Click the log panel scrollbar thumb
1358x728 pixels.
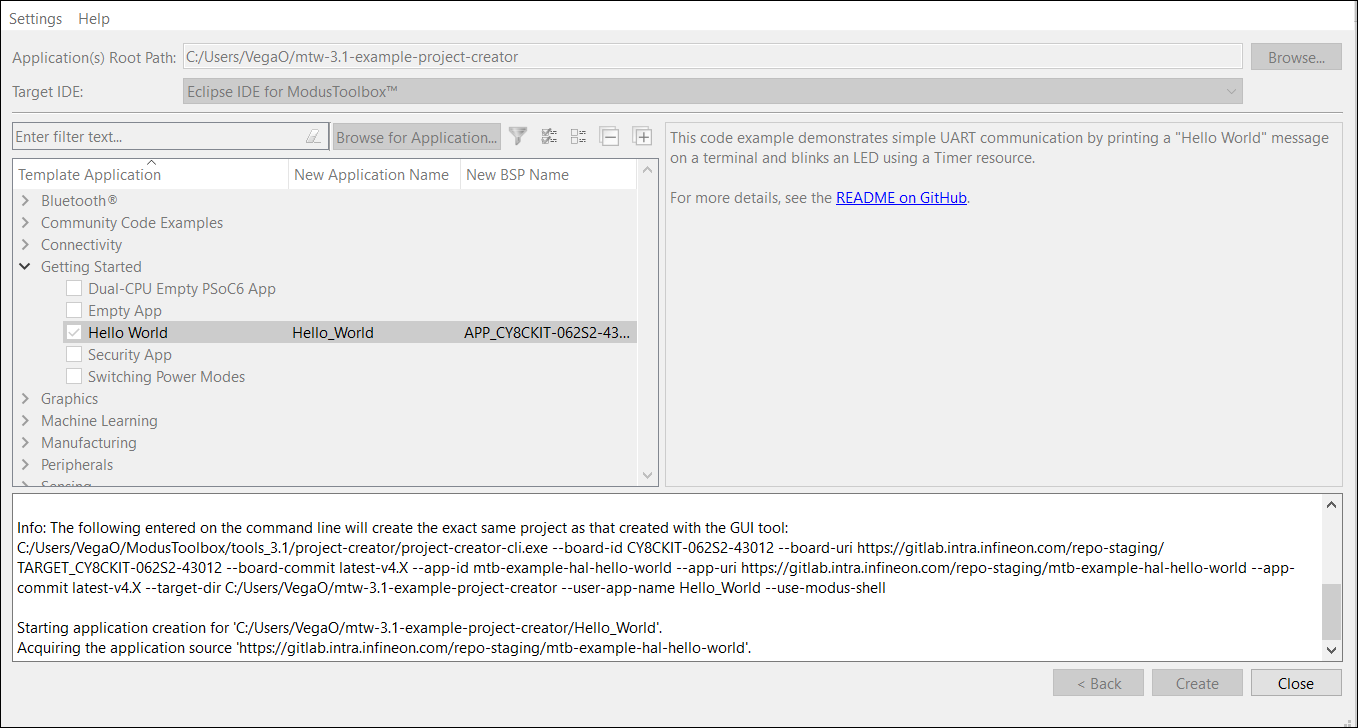click(x=1331, y=611)
